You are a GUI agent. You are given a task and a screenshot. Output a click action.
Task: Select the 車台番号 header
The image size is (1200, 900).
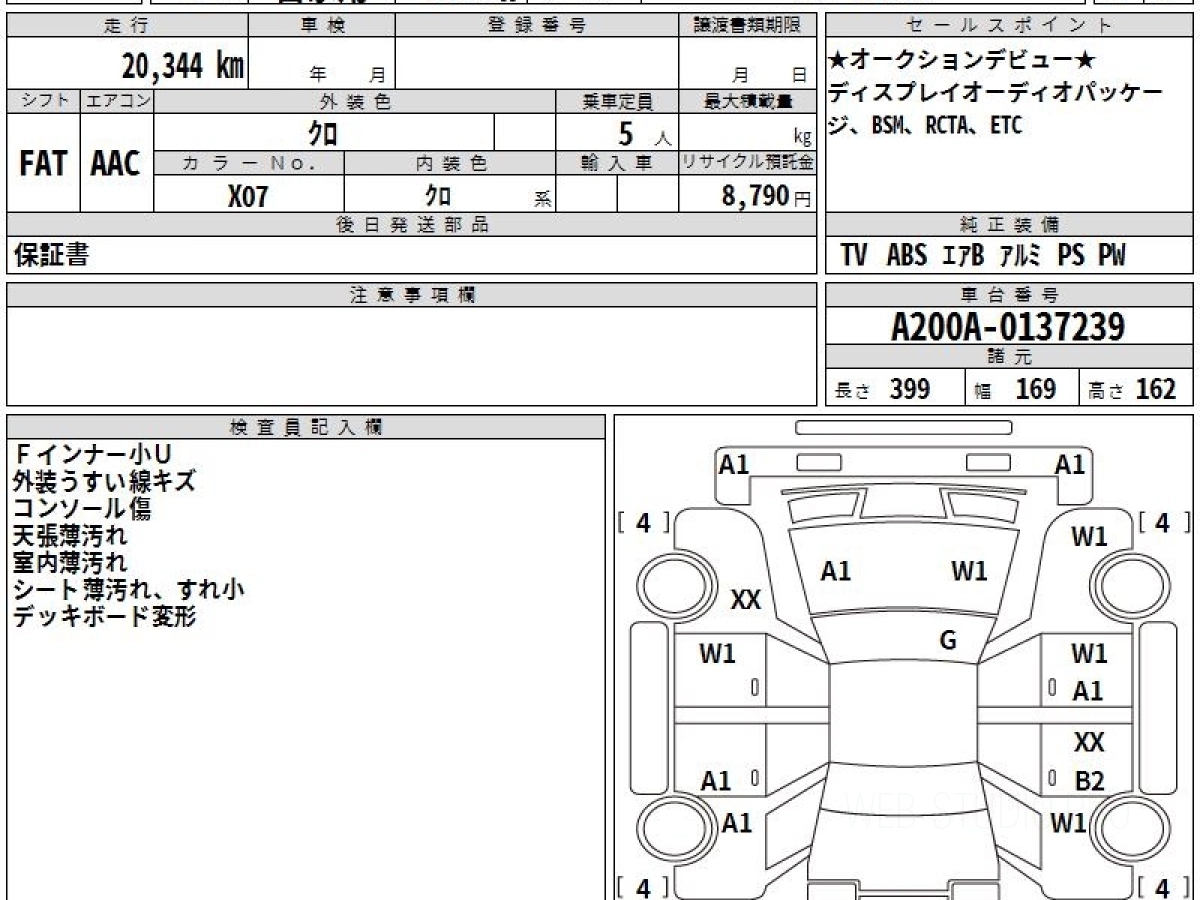click(1009, 295)
